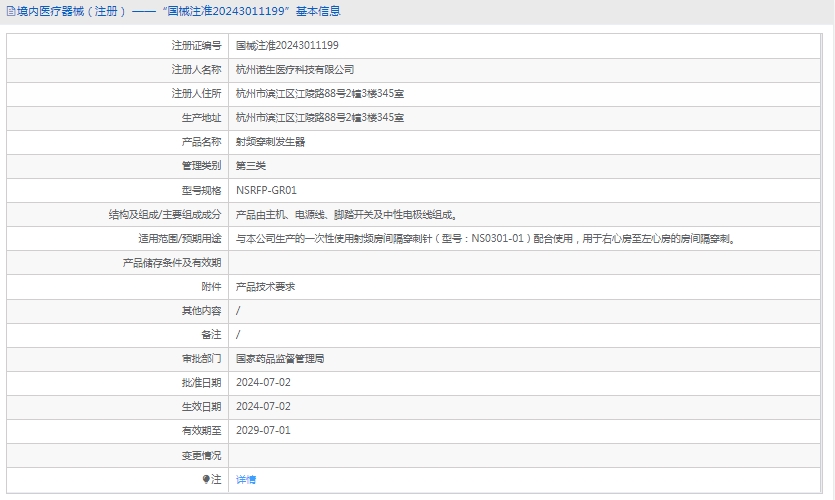This screenshot has width=835, height=500.
Task: Click approving department 国家药品监督管理局
Action: (x=280, y=359)
